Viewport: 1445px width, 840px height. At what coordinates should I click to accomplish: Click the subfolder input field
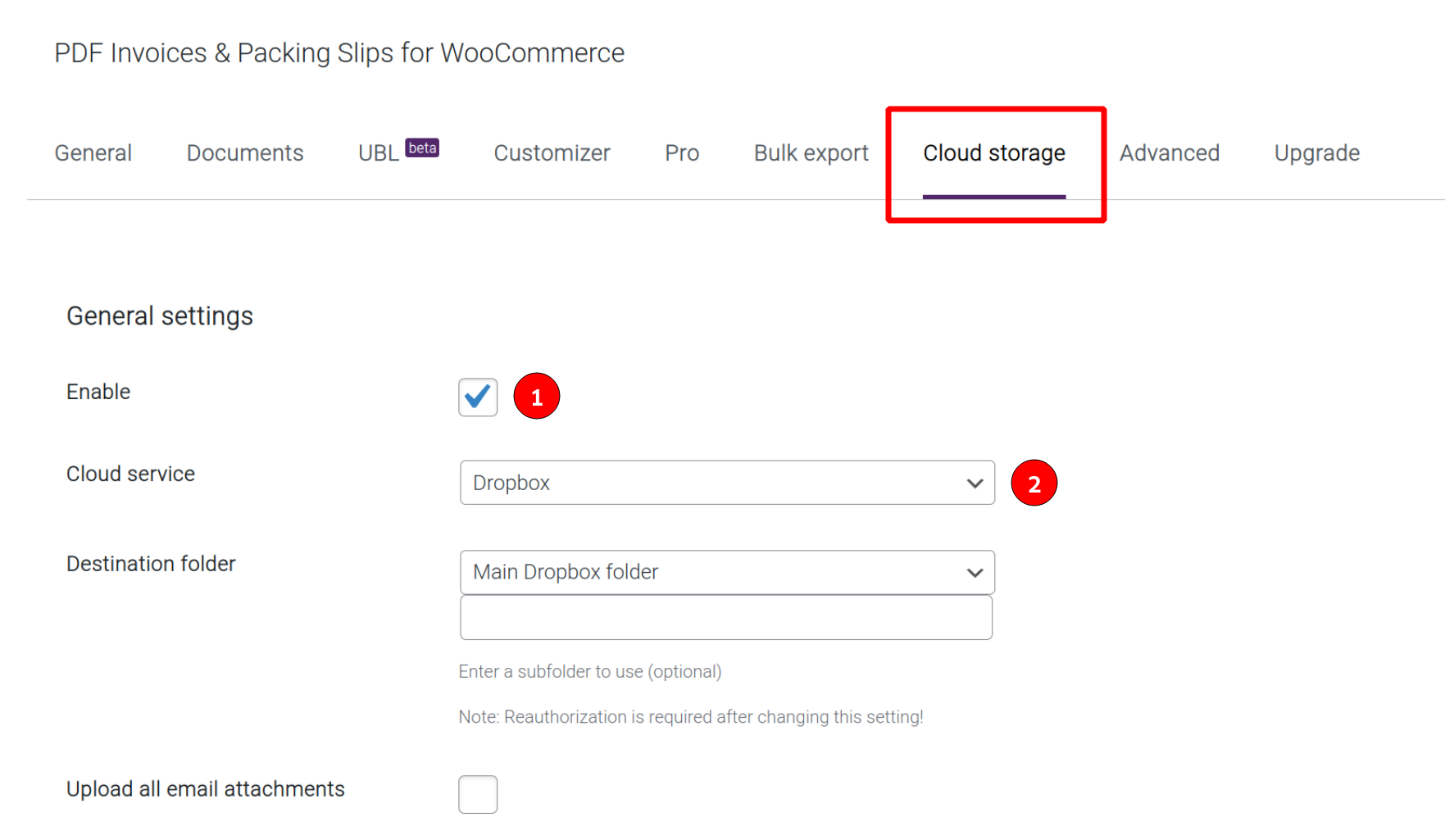[x=725, y=617]
